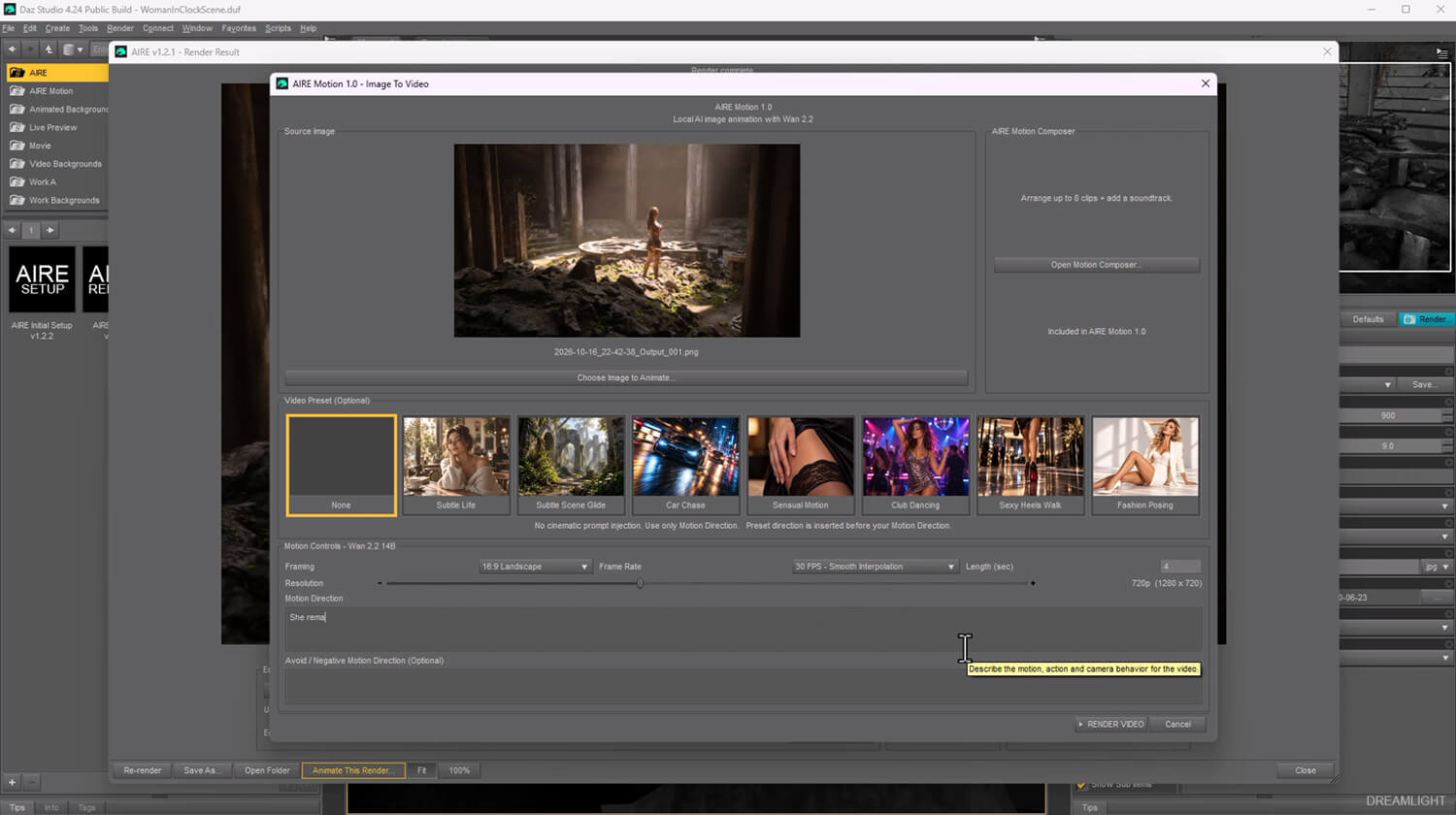
Task: Click the content library up-one-level arrow
Action: point(49,49)
